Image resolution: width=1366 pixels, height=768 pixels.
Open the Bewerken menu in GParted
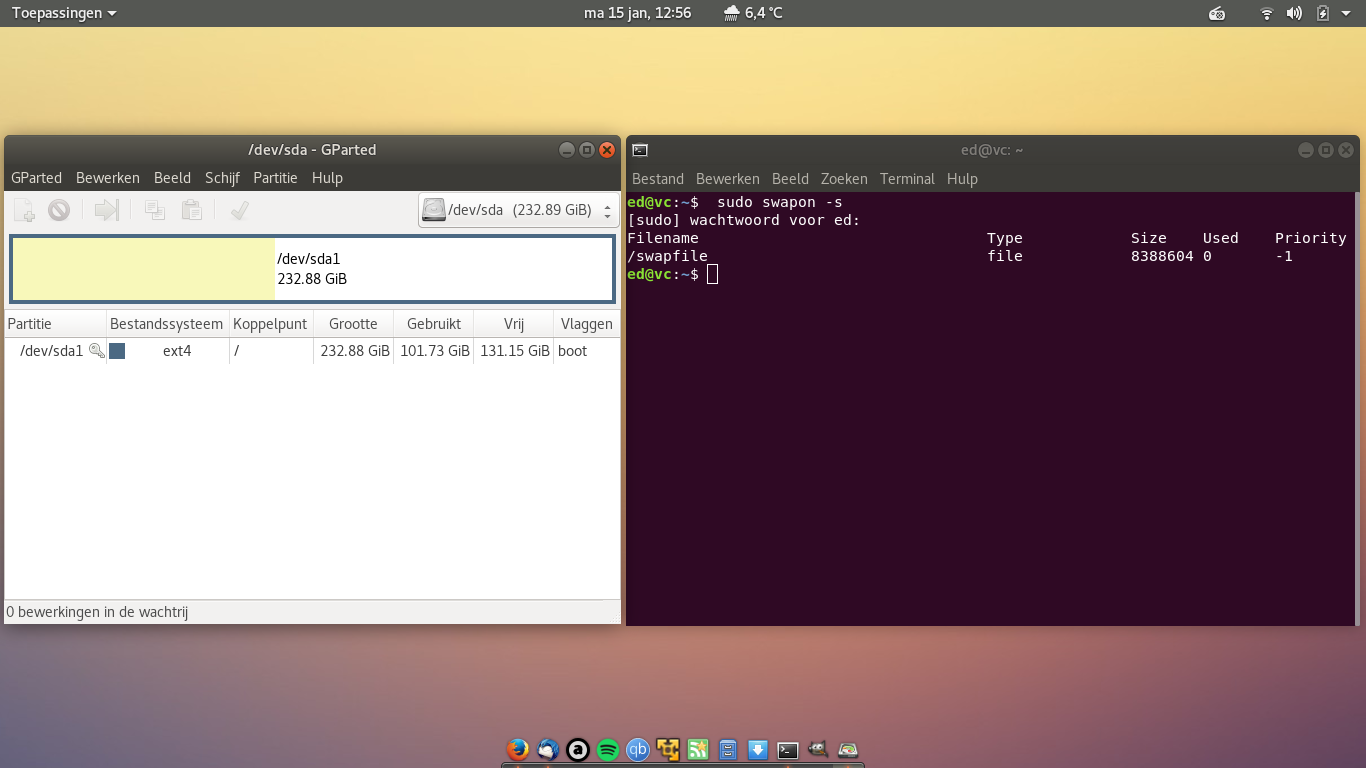pyautogui.click(x=108, y=178)
